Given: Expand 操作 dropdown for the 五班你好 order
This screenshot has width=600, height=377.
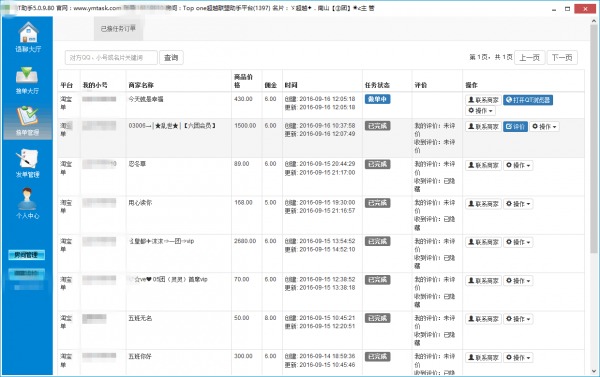Looking at the screenshot, I should [x=518, y=358].
